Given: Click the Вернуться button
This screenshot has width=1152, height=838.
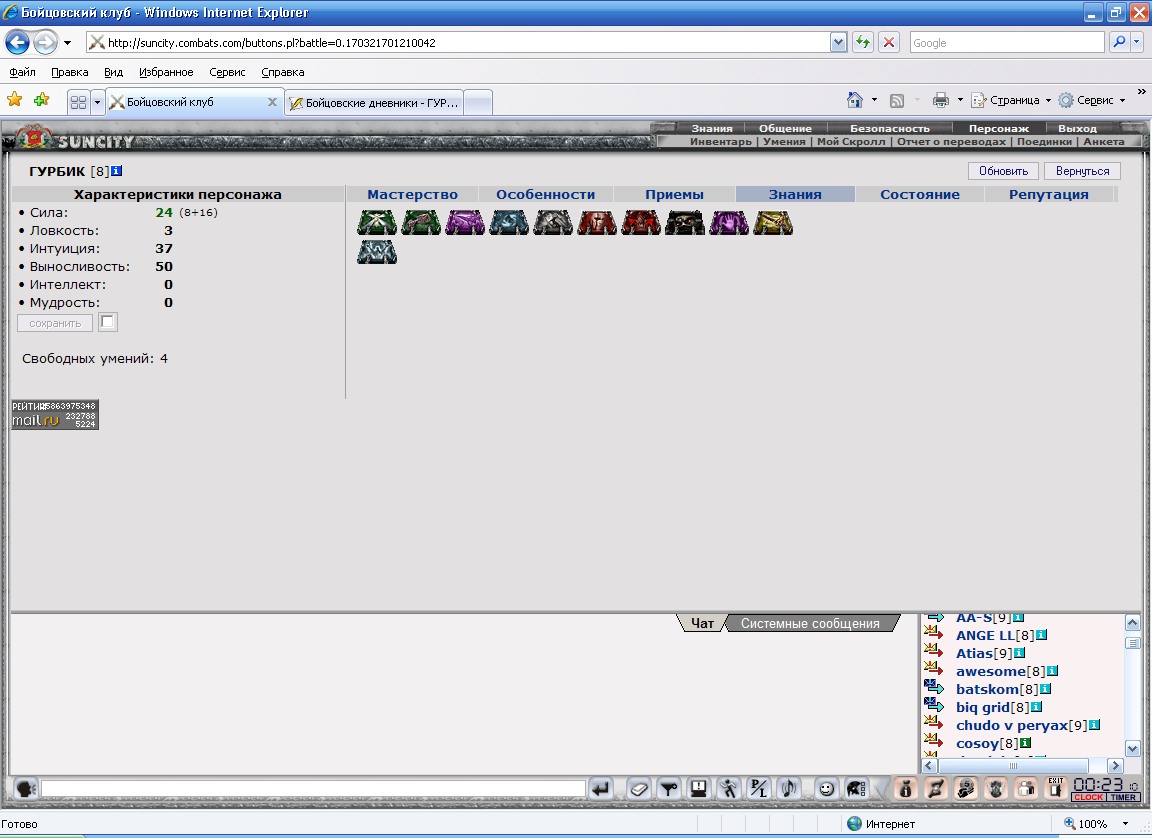Looking at the screenshot, I should (x=1082, y=171).
